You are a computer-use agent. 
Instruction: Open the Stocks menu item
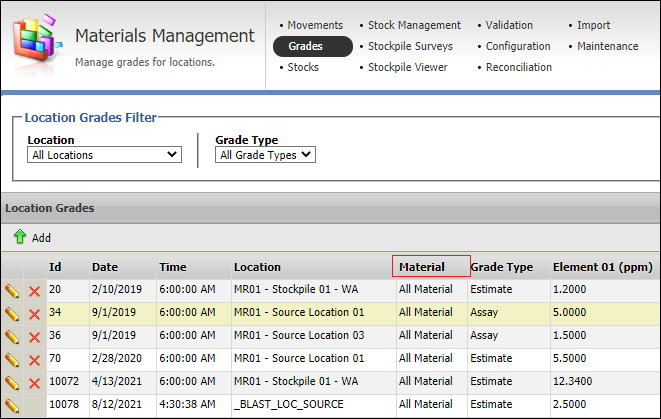(x=303, y=67)
